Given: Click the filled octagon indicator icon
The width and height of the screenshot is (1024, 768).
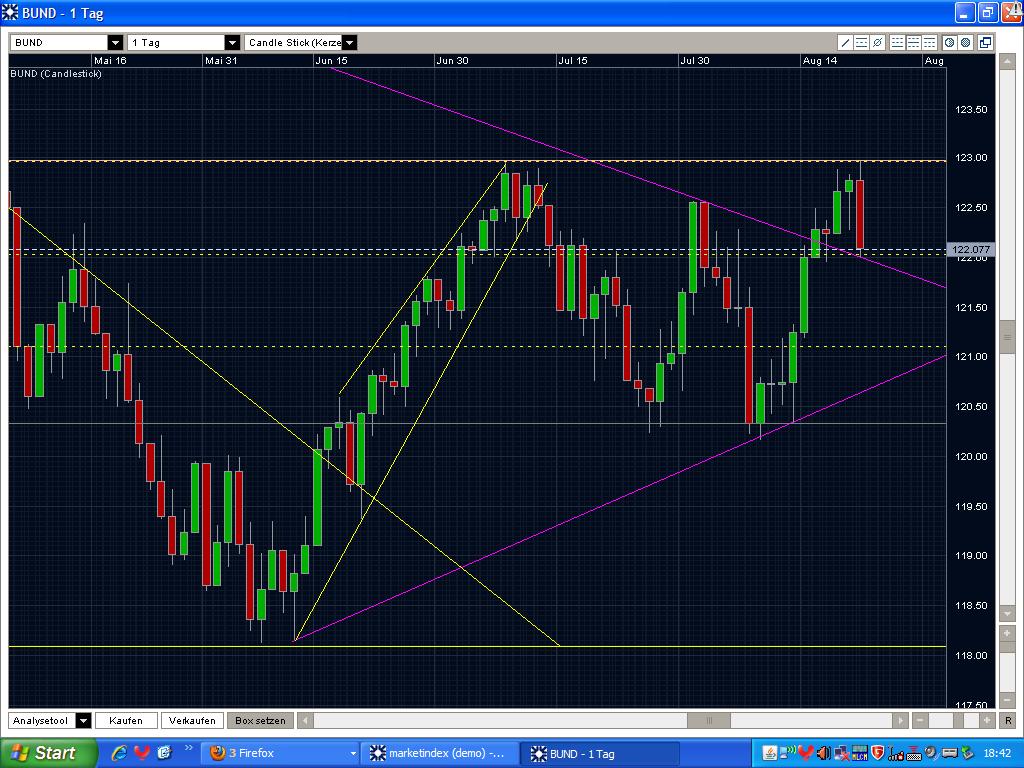Looking at the screenshot, I should 966,43.
